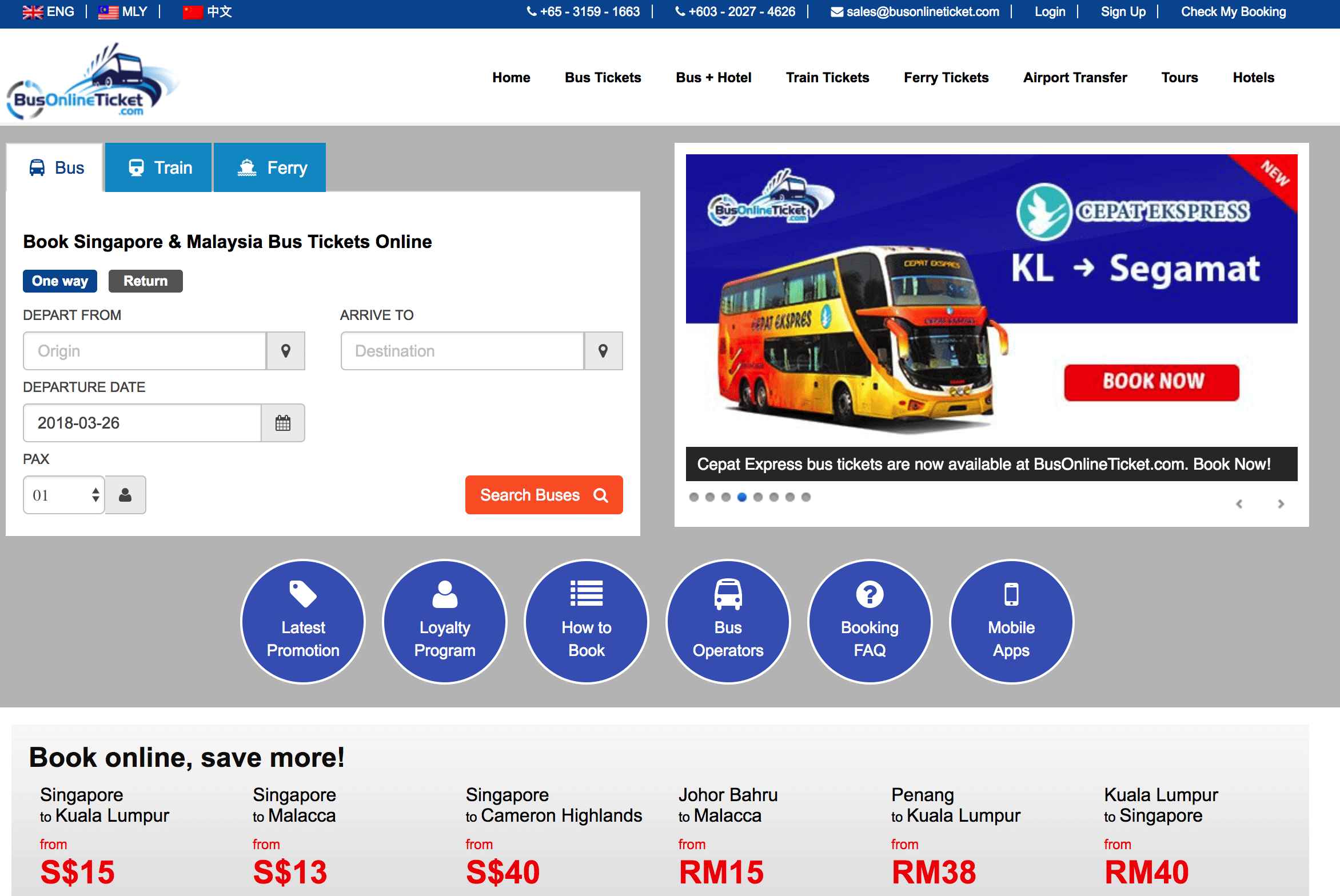Click the Search Buses button
Image resolution: width=1340 pixels, height=896 pixels.
click(x=544, y=495)
